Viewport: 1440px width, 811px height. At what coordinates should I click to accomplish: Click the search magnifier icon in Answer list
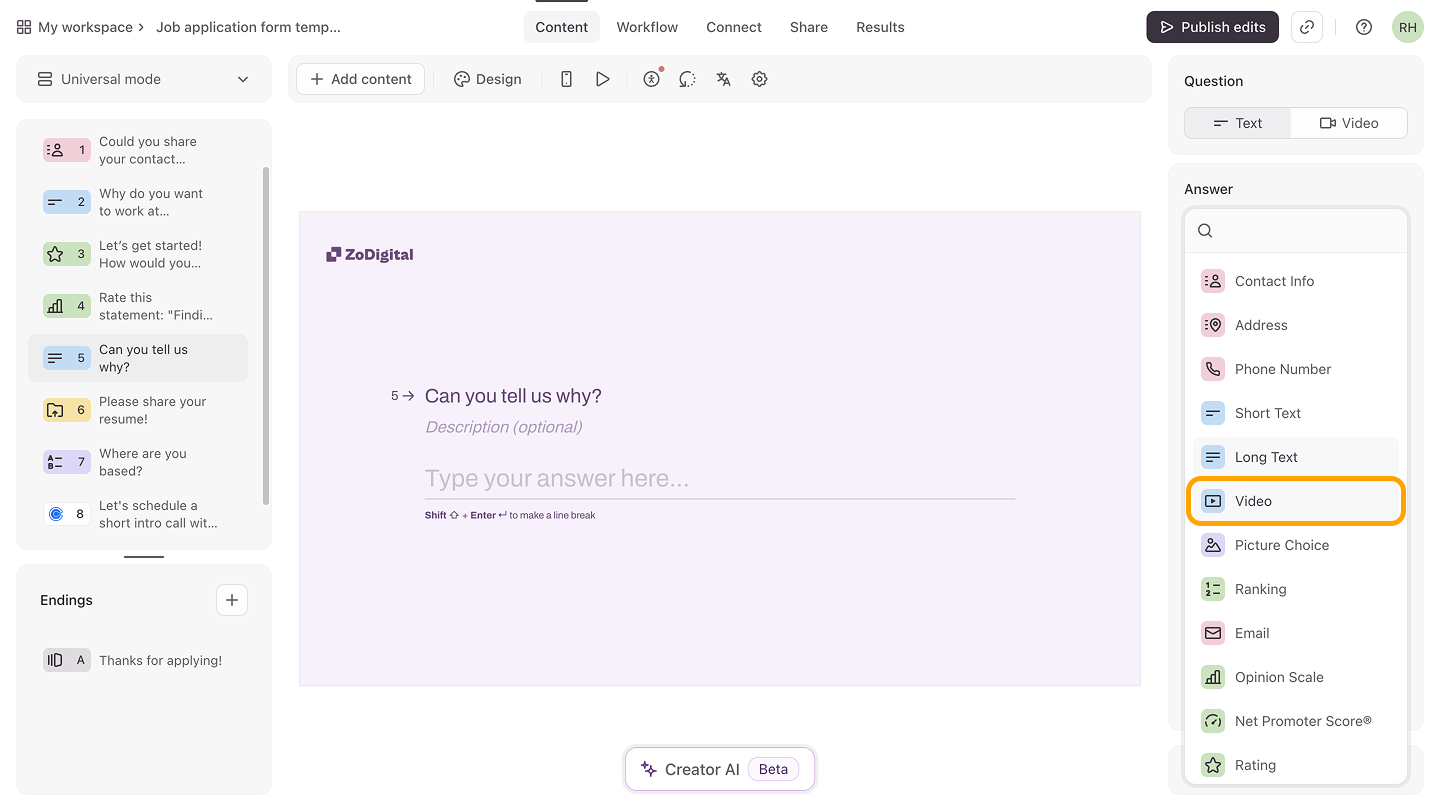tap(1205, 230)
